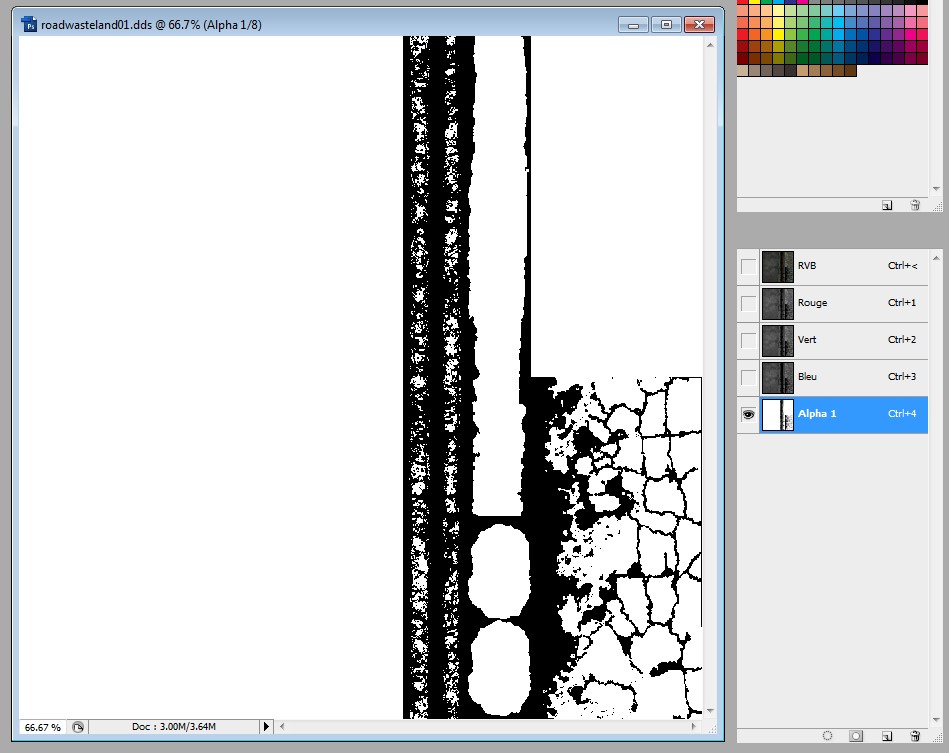949x753 pixels.
Task: Select the Rouge channel row
Action: (832, 303)
